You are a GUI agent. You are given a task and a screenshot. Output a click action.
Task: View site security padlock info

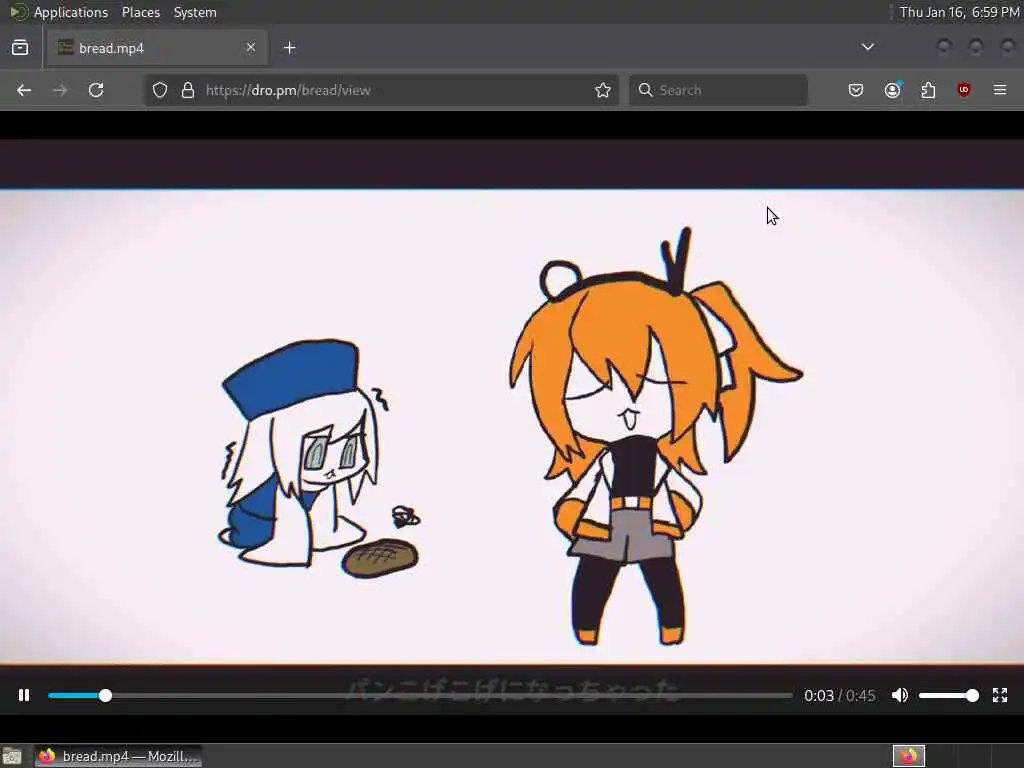188,90
